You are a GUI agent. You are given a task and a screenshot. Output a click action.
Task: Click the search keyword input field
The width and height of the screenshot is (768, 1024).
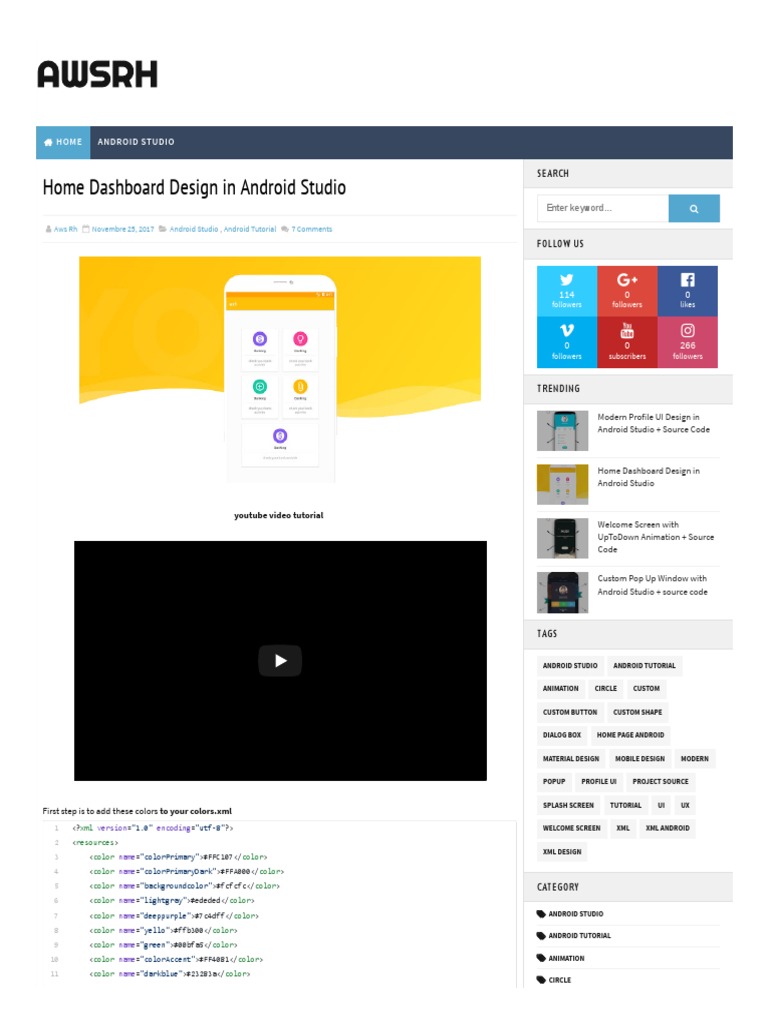click(x=603, y=208)
